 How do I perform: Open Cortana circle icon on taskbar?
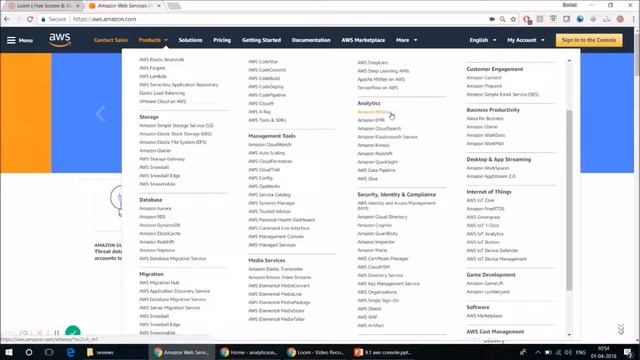coord(29,352)
